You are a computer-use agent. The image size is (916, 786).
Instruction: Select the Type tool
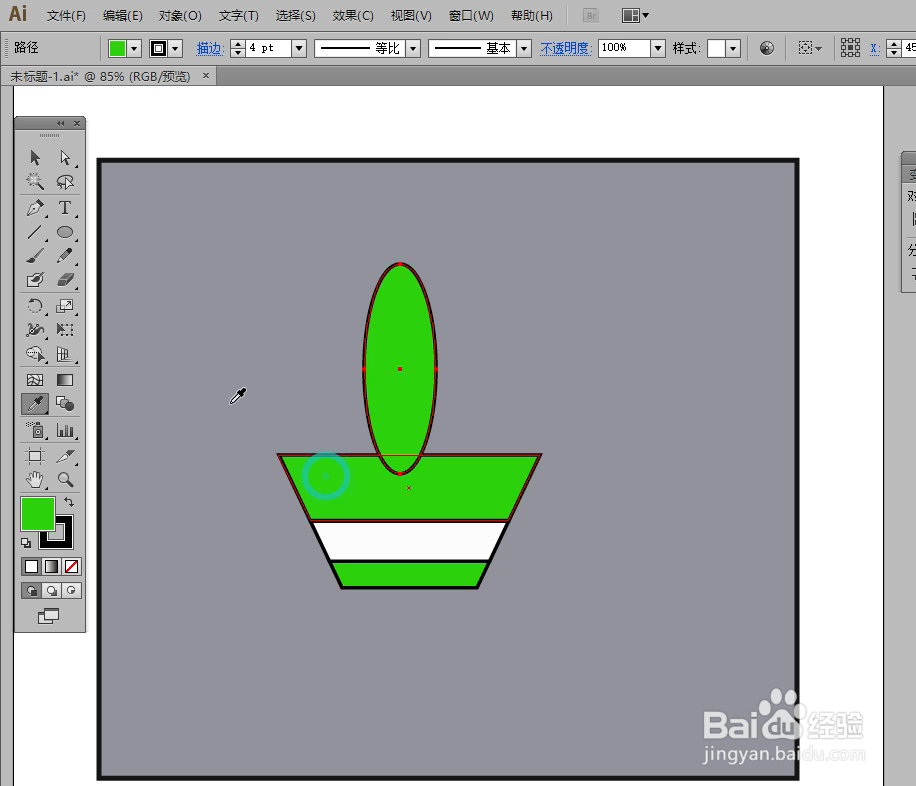tap(64, 208)
